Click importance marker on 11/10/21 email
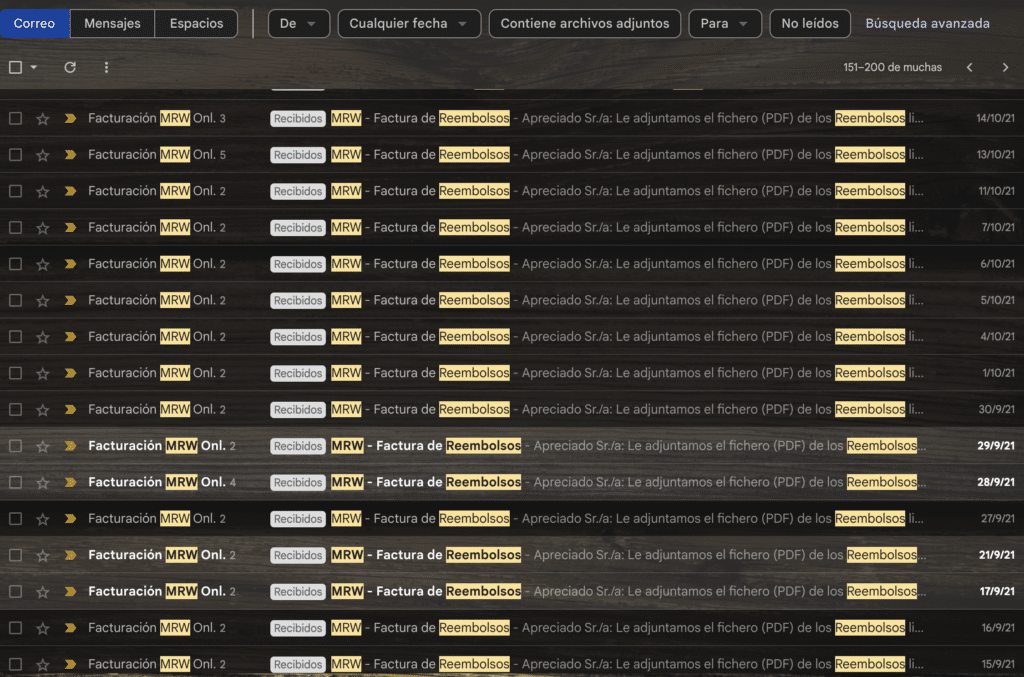The image size is (1024, 677). (x=70, y=191)
